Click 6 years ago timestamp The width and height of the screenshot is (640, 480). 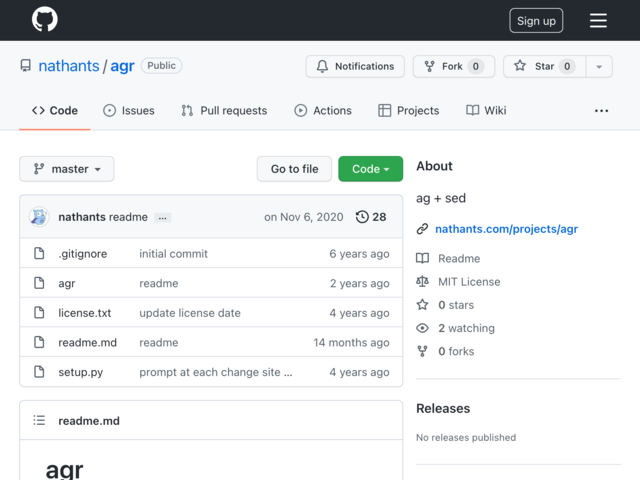tap(359, 254)
